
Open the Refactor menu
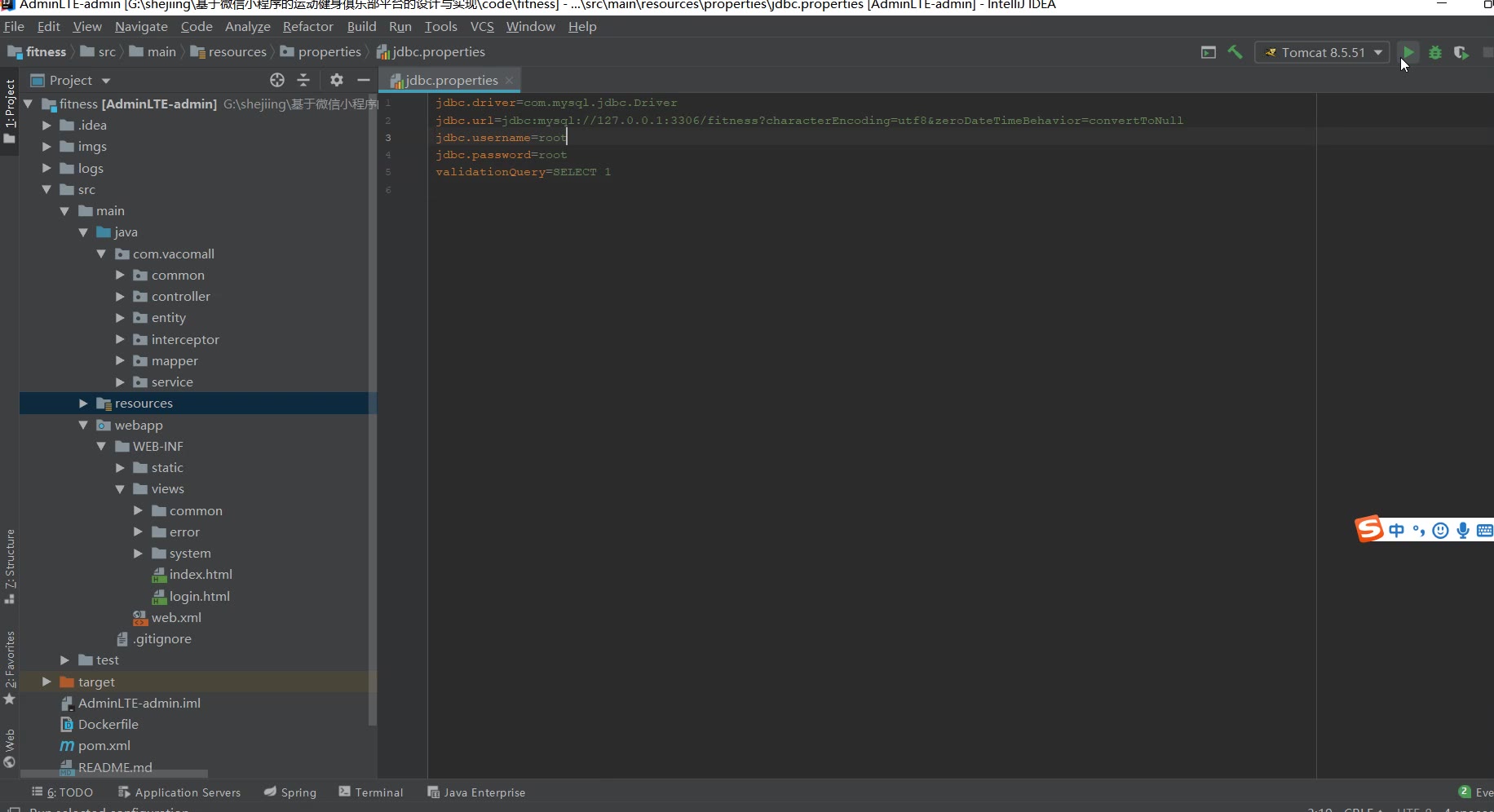pos(307,27)
